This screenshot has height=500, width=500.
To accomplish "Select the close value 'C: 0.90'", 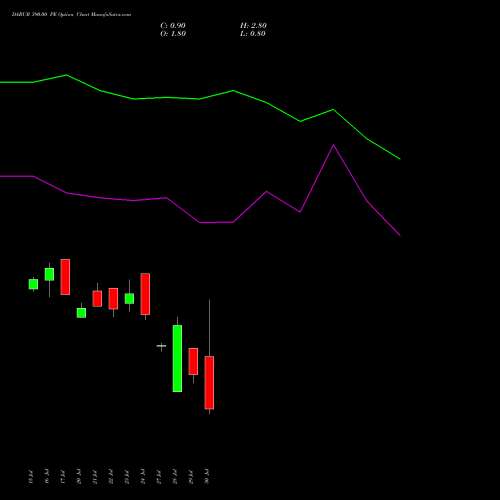I will click(173, 26).
